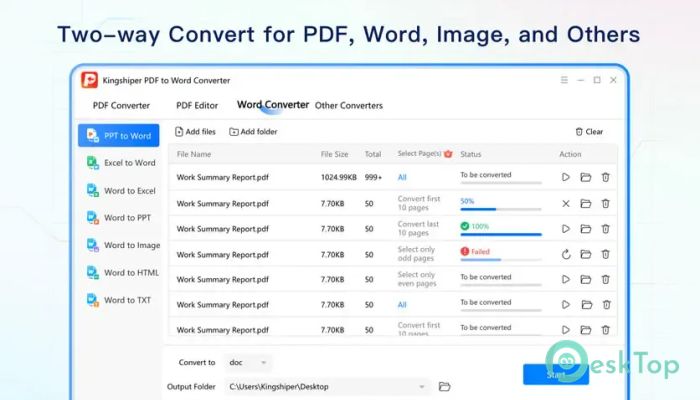Retry the Failed conversion row
The height and width of the screenshot is (400, 700).
pyautogui.click(x=566, y=254)
